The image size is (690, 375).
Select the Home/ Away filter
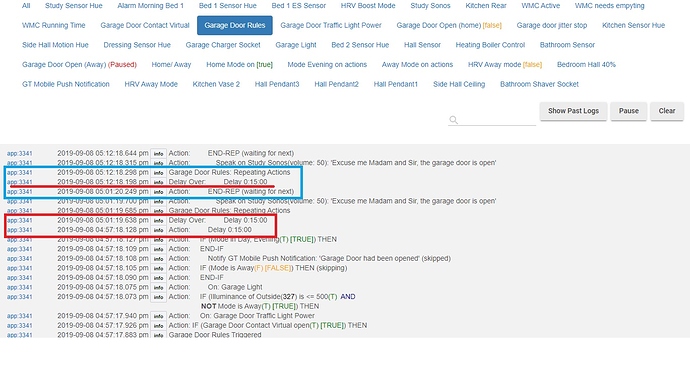click(171, 65)
